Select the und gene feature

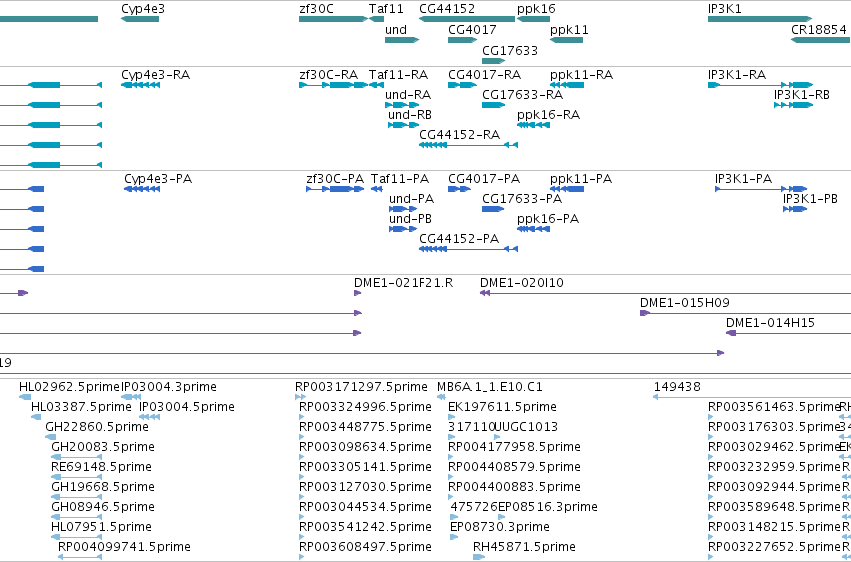click(402, 40)
